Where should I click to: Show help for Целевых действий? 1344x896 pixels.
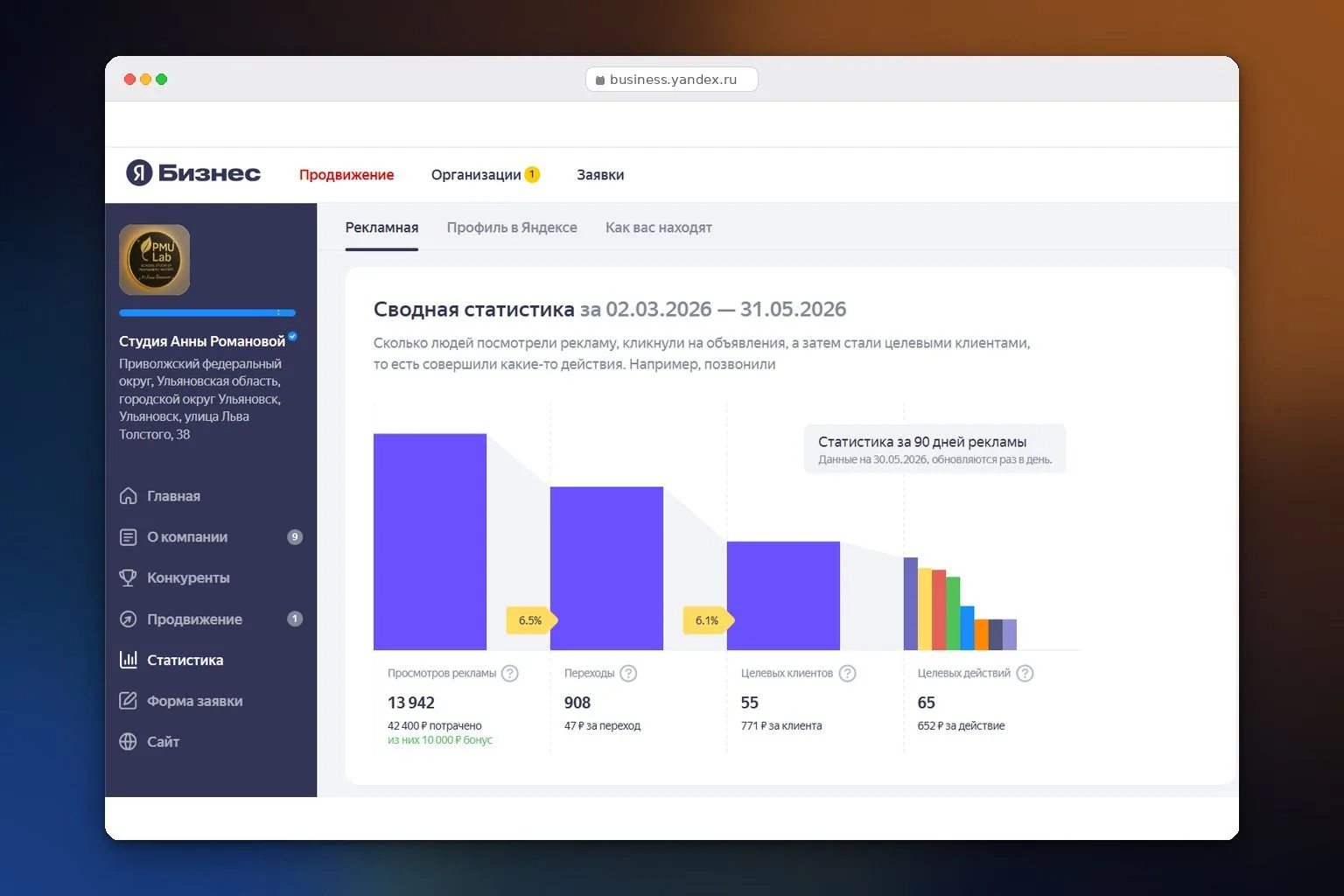coord(1025,674)
